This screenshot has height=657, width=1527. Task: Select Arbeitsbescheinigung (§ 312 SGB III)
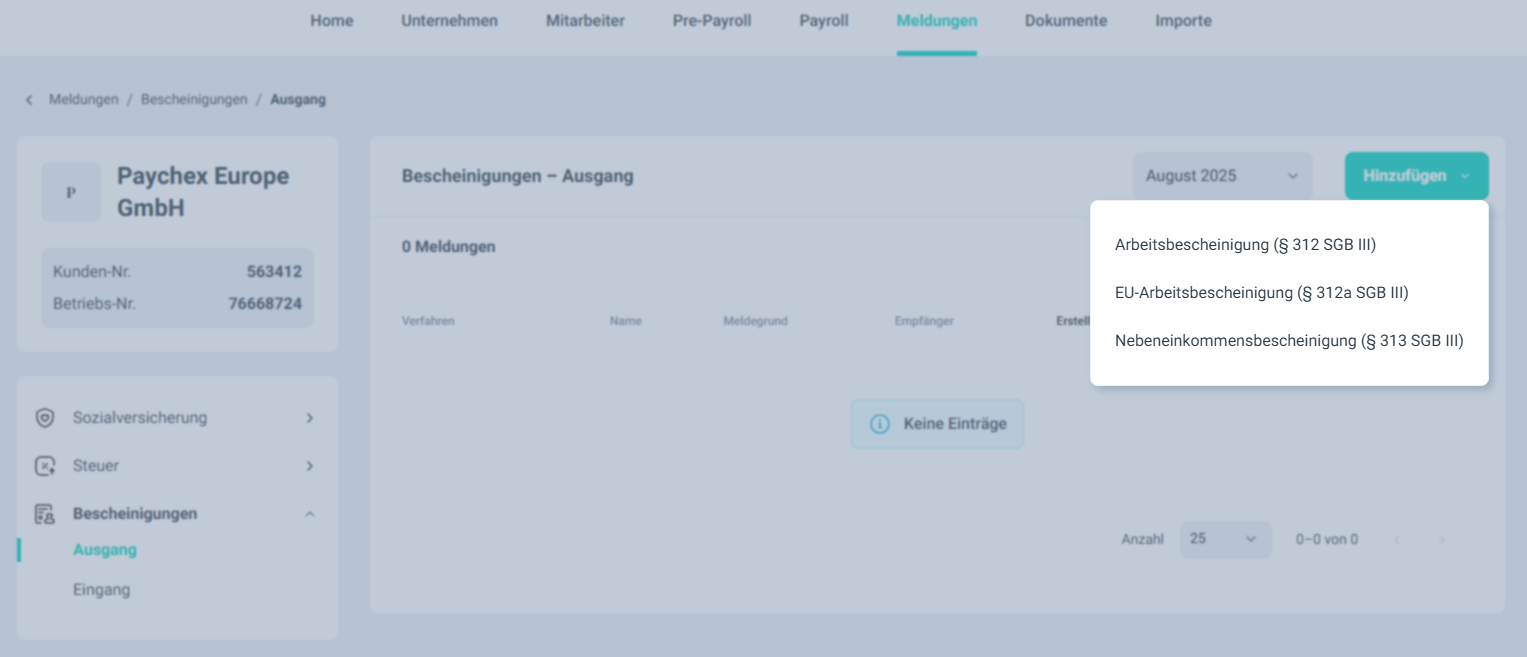click(x=1245, y=245)
